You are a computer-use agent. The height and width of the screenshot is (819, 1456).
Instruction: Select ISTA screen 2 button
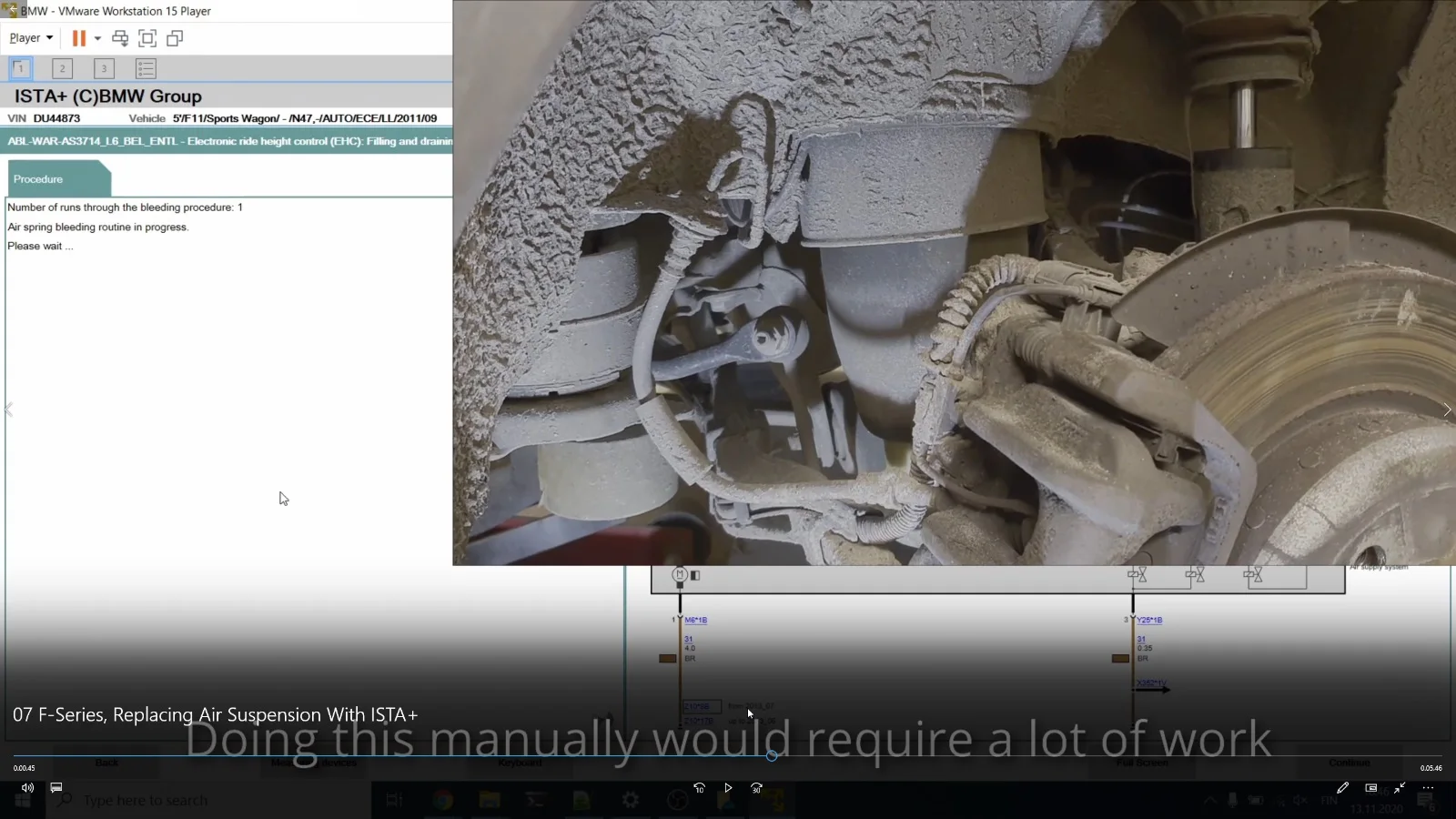pyautogui.click(x=62, y=68)
